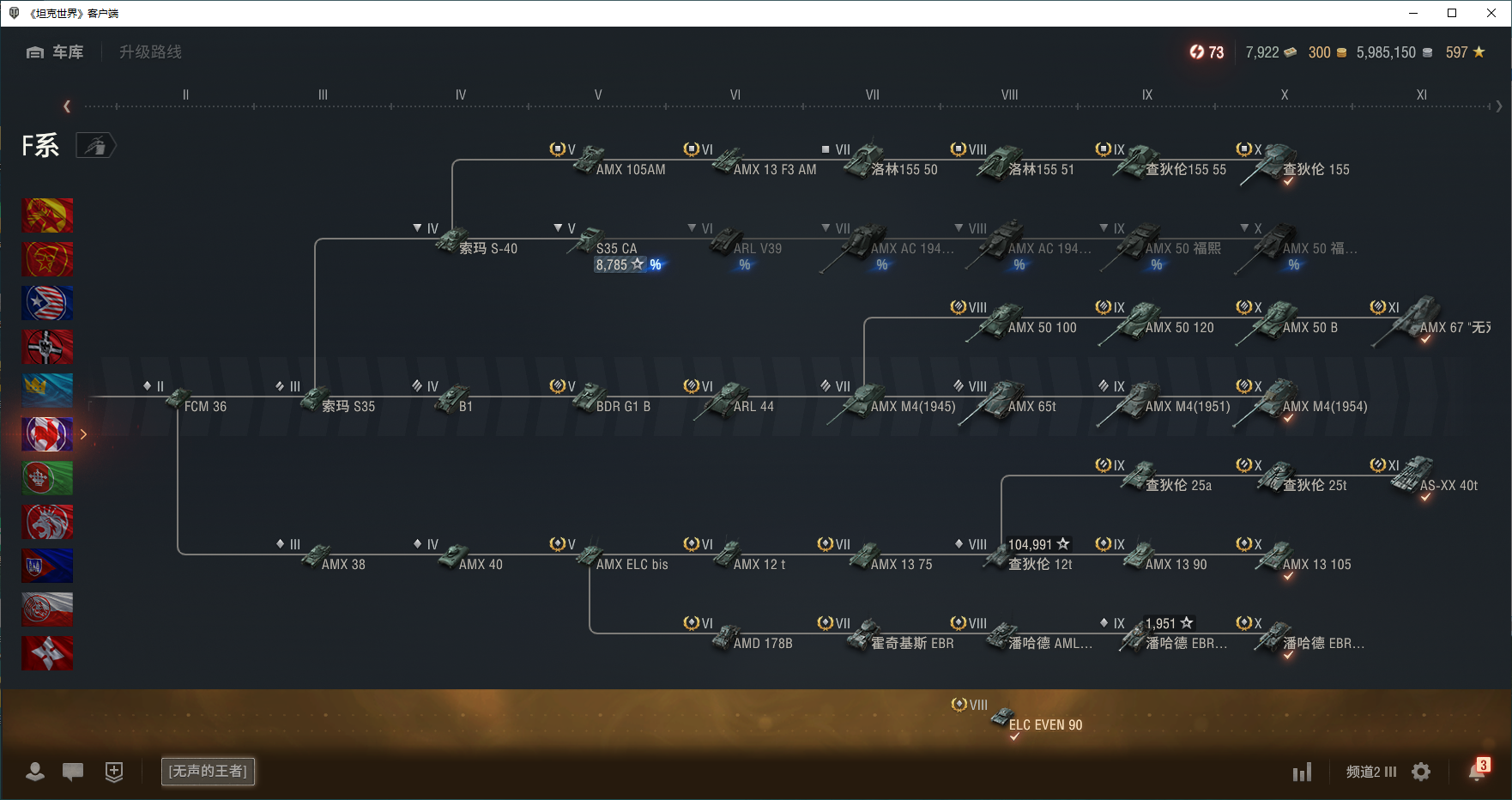This screenshot has width=1512, height=800.
Task: Toggle the tank filter icon beside F系
Action: pos(95,146)
